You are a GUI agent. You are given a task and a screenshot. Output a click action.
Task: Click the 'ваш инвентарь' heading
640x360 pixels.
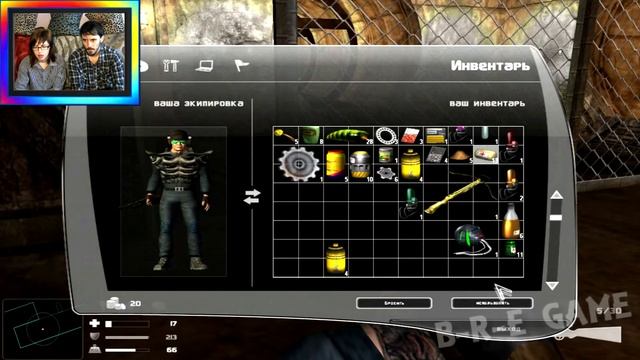[x=487, y=103]
